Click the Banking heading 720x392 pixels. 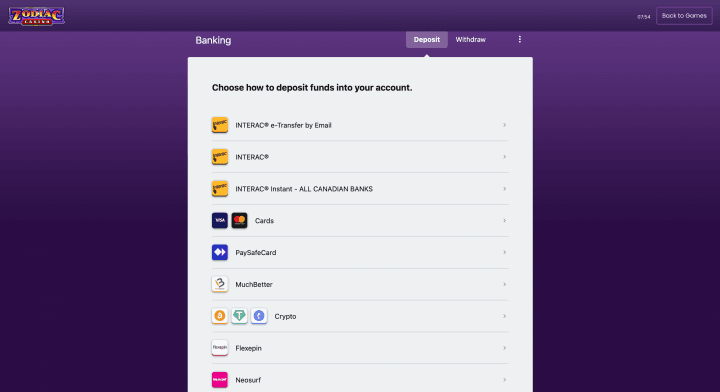tap(213, 40)
